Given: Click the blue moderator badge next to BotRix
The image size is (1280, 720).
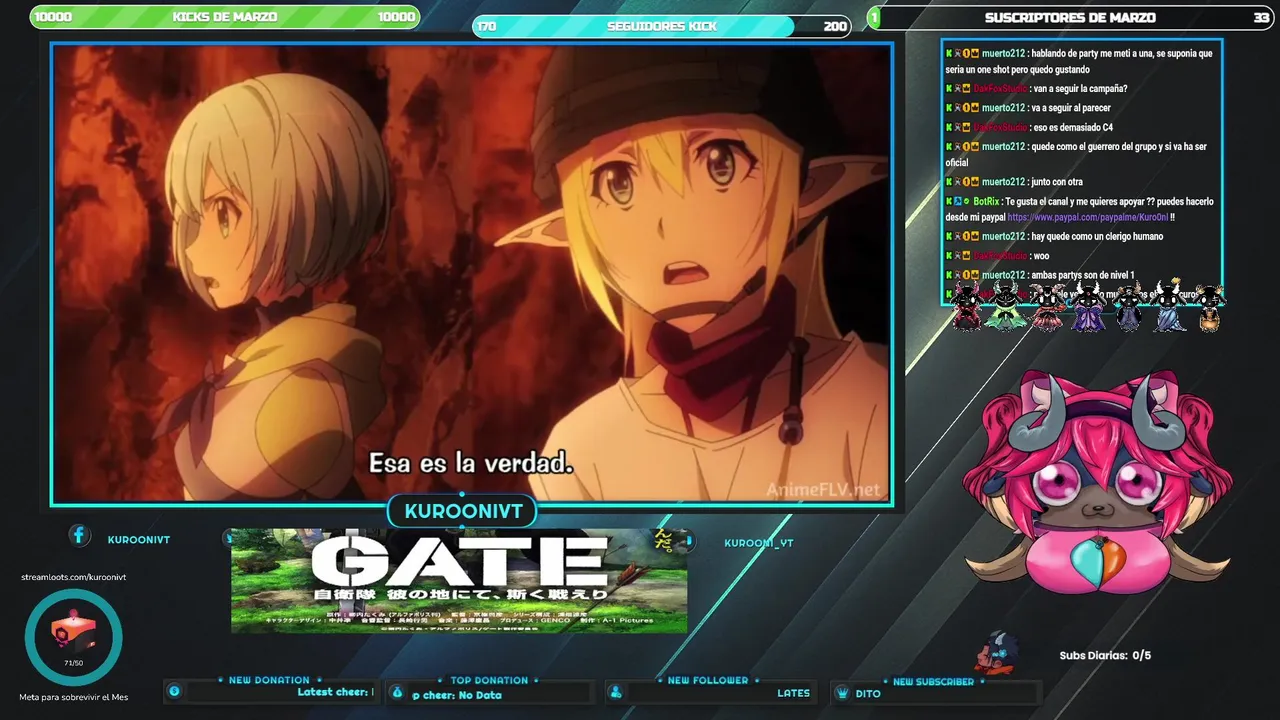Looking at the screenshot, I should click(957, 201).
